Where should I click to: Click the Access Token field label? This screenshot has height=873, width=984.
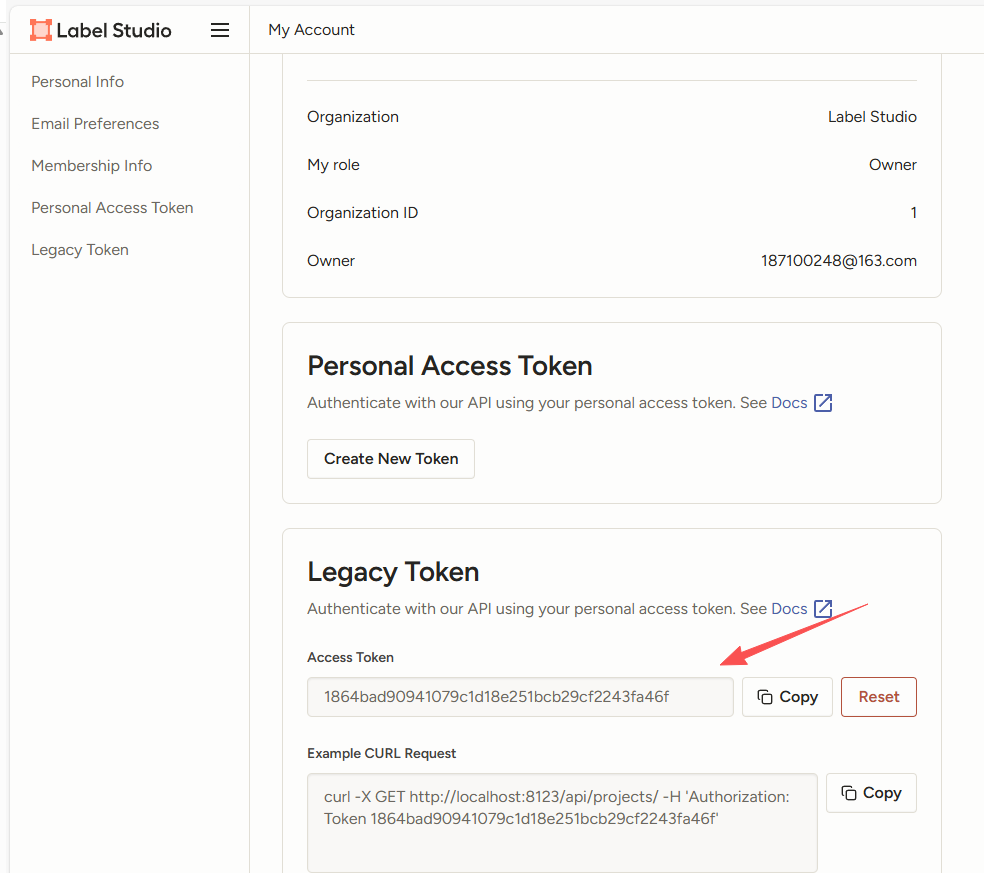coord(350,657)
